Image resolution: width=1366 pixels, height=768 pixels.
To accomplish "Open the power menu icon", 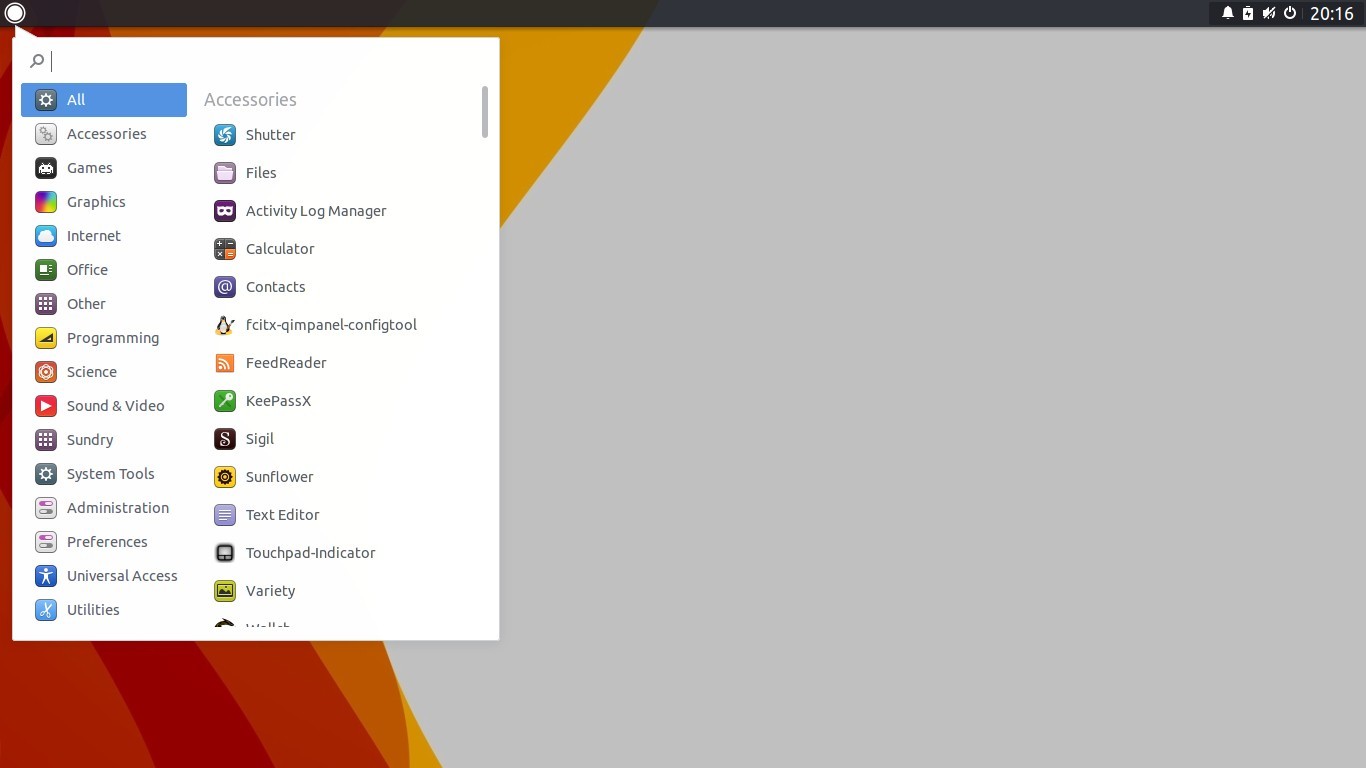I will coord(1290,13).
